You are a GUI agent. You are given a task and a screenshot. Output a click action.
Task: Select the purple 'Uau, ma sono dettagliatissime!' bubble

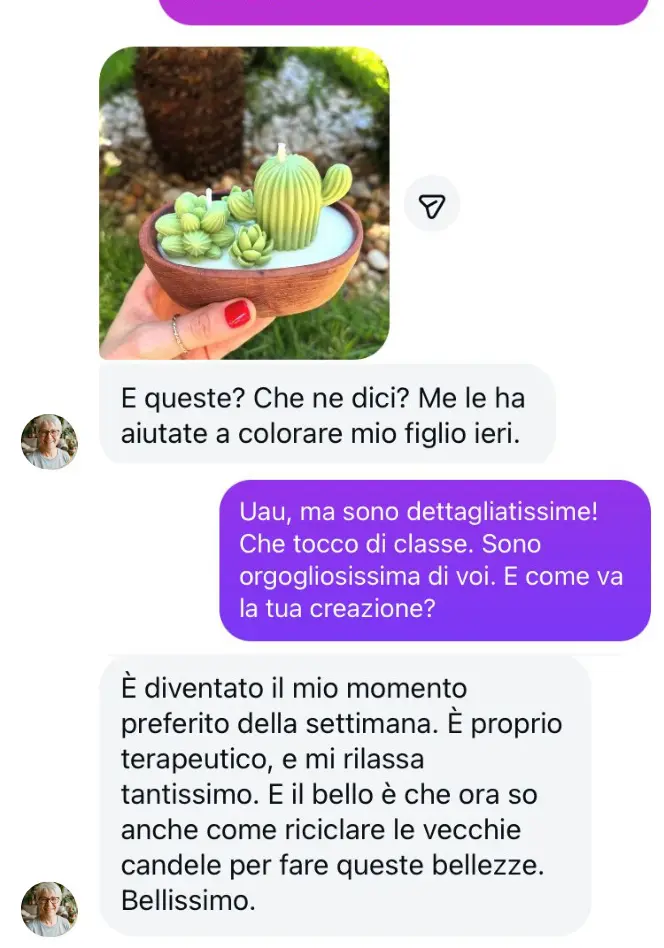[435, 560]
